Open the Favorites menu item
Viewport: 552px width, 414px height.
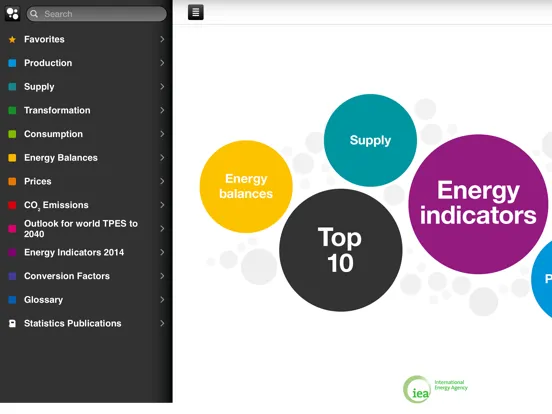point(86,39)
